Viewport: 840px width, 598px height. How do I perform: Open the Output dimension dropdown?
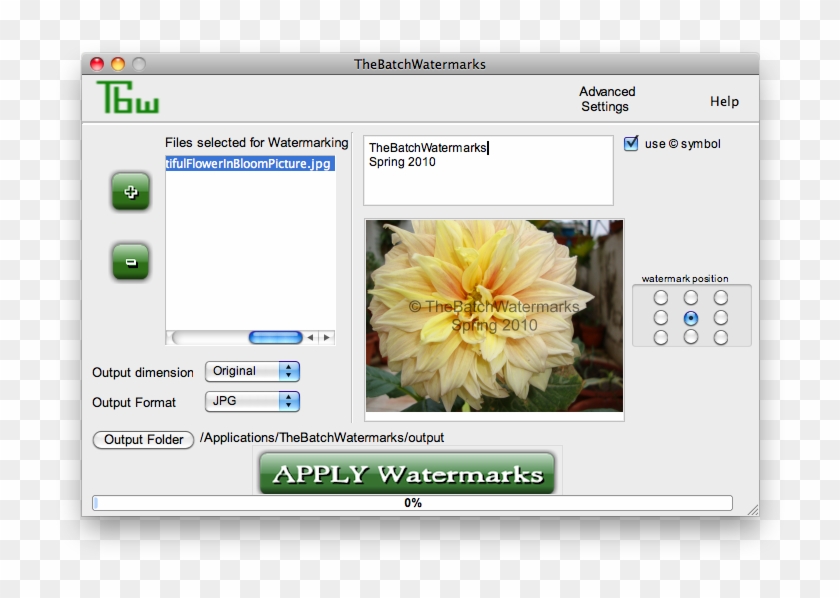pyautogui.click(x=252, y=371)
